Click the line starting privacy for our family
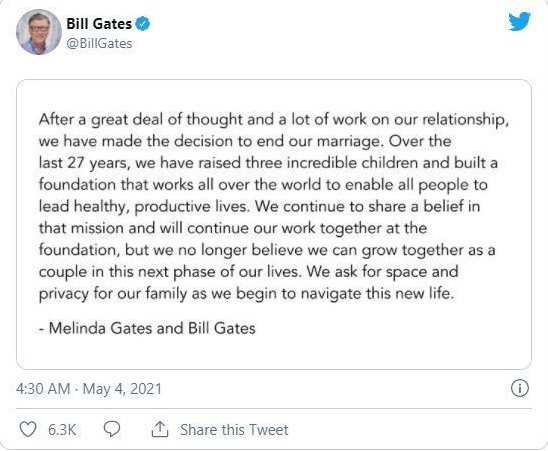Image resolution: width=548 pixels, height=451 pixels. tap(246, 294)
